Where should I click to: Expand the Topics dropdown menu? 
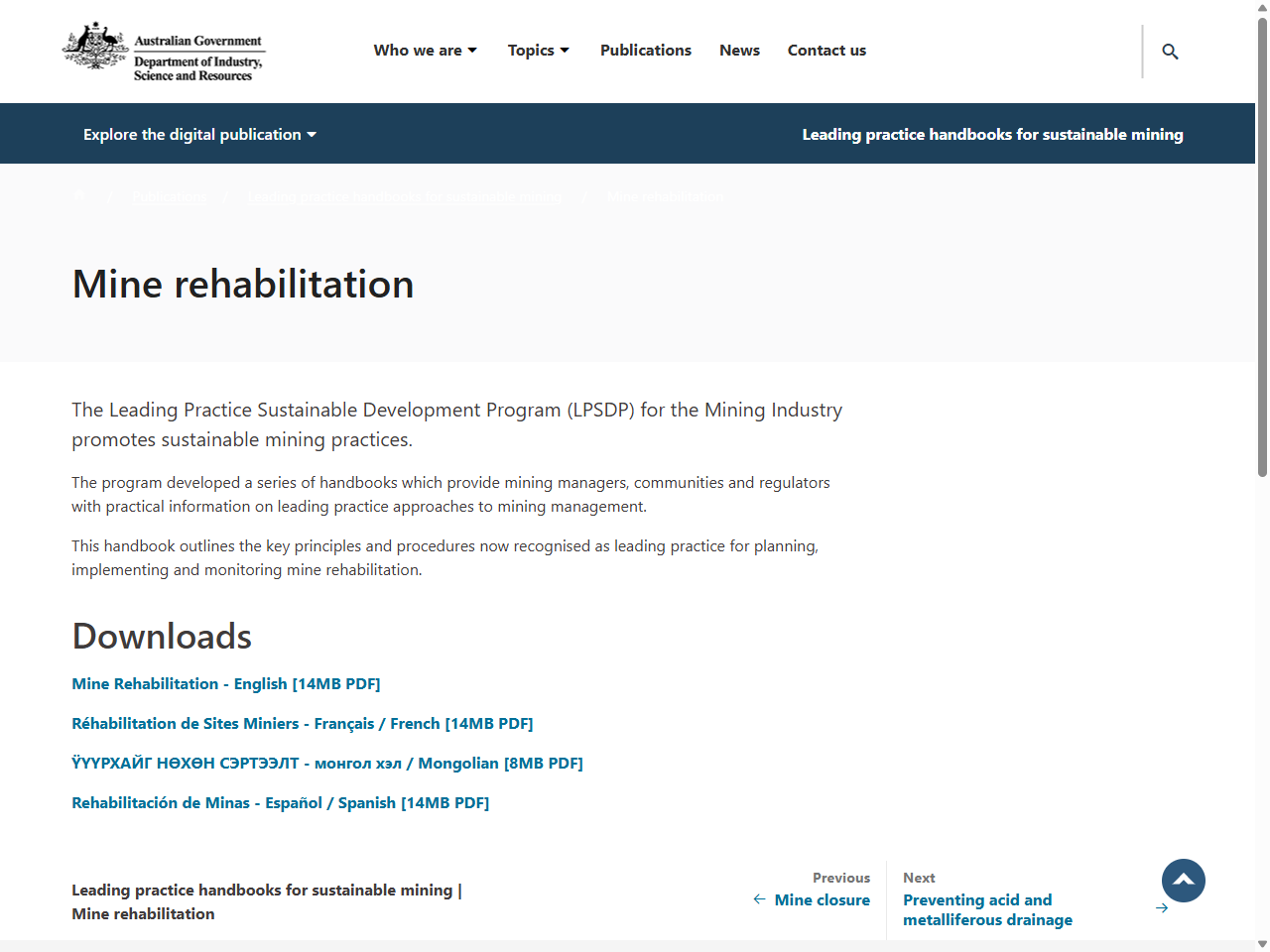[x=539, y=51]
